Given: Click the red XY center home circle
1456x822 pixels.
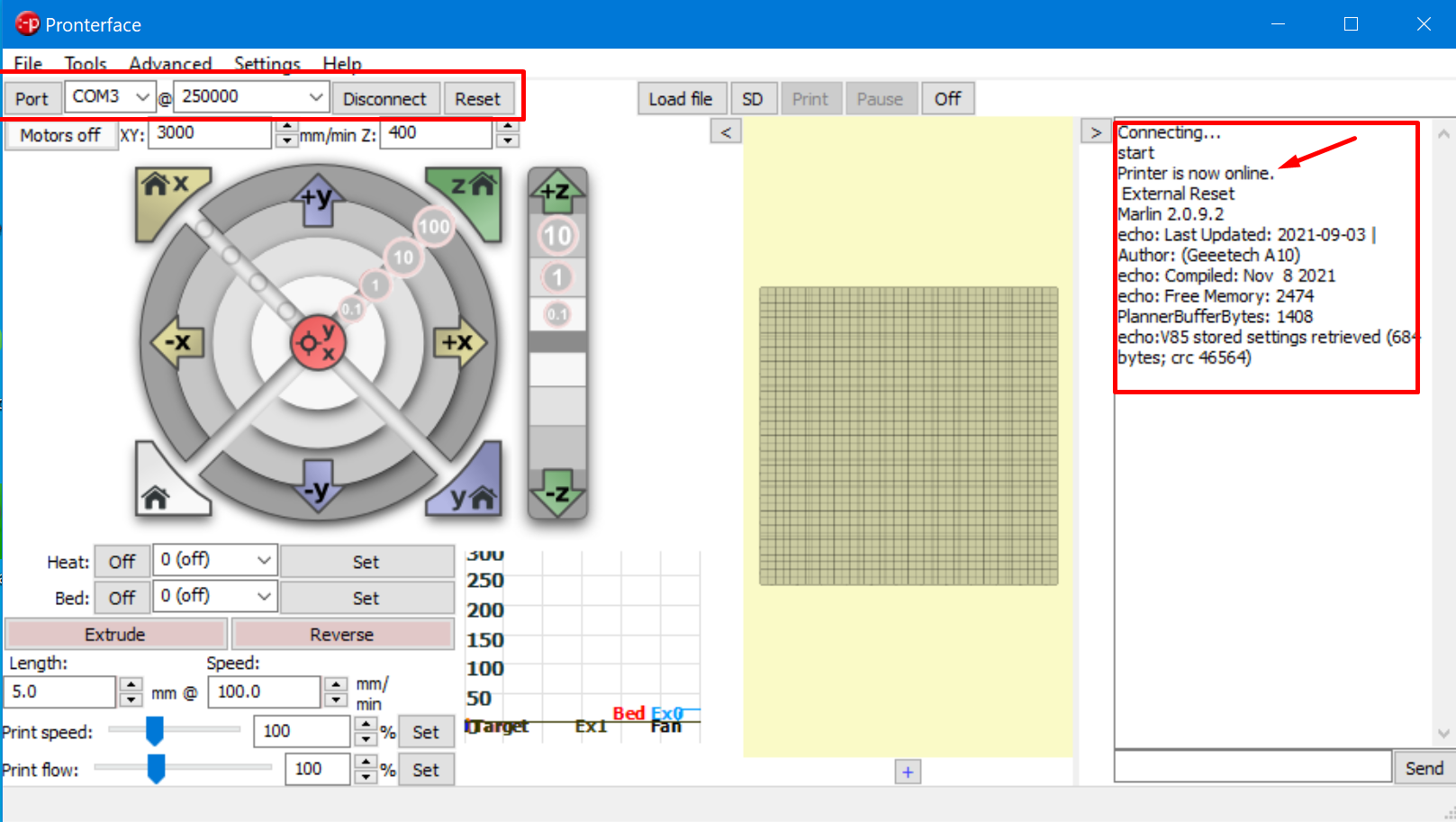Looking at the screenshot, I should click(x=318, y=342).
